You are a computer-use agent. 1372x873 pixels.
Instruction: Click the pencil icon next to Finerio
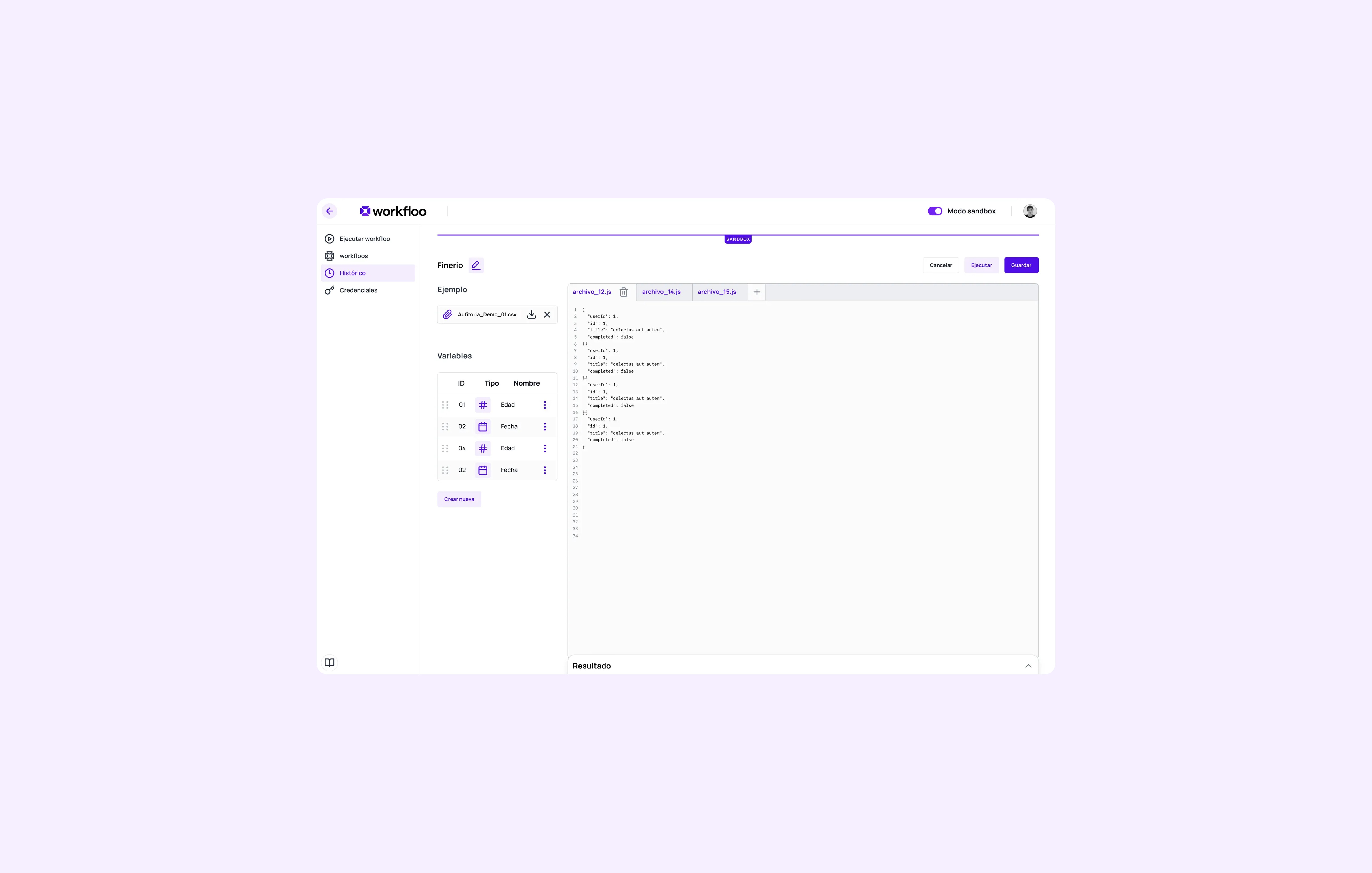[x=476, y=265]
